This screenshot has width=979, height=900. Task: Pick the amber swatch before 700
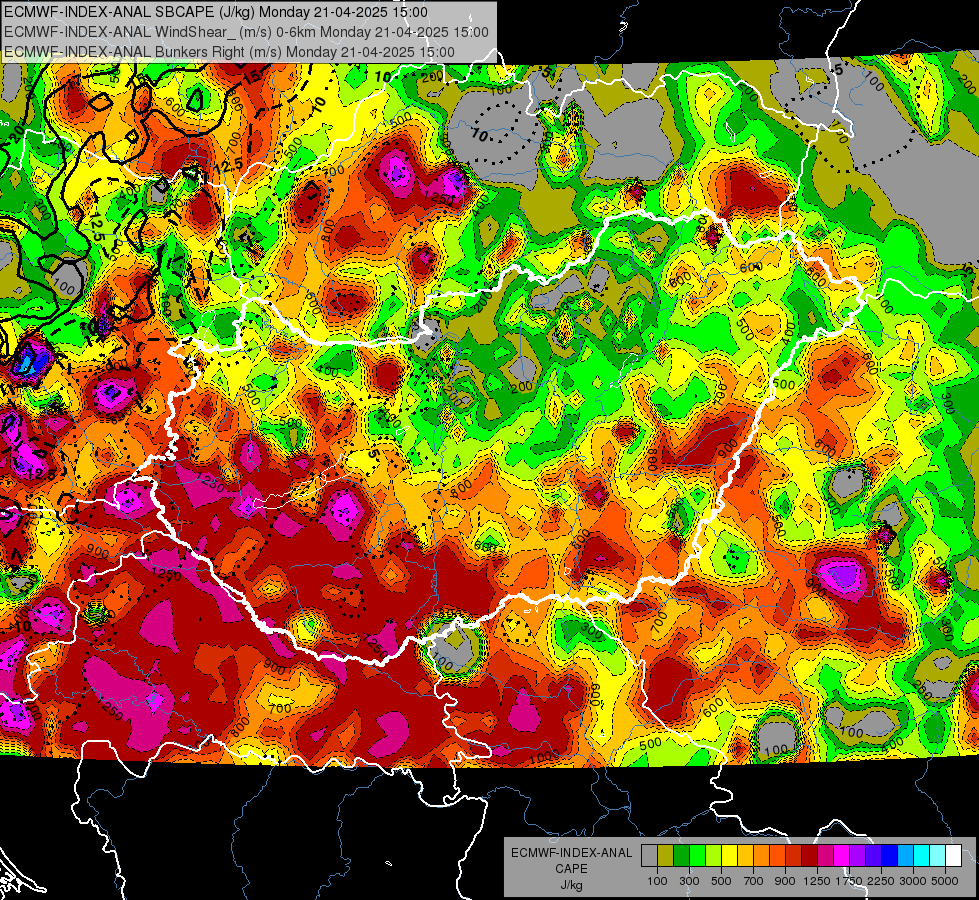coord(745,855)
